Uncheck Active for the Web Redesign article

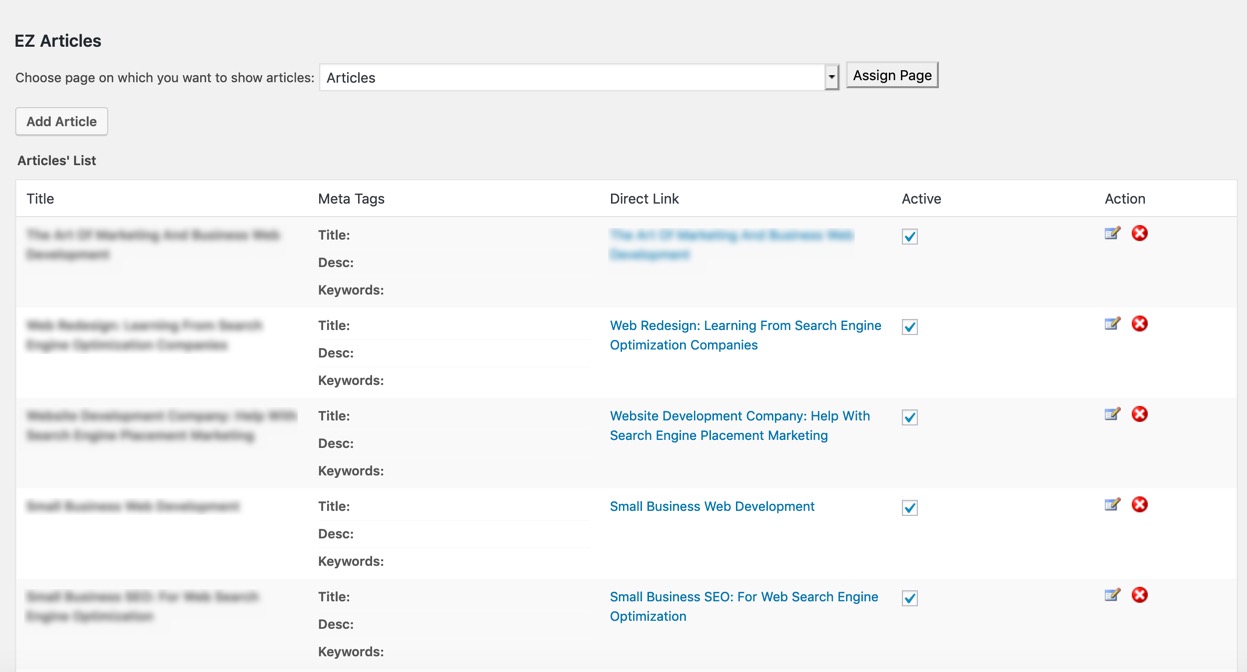pyautogui.click(x=909, y=327)
